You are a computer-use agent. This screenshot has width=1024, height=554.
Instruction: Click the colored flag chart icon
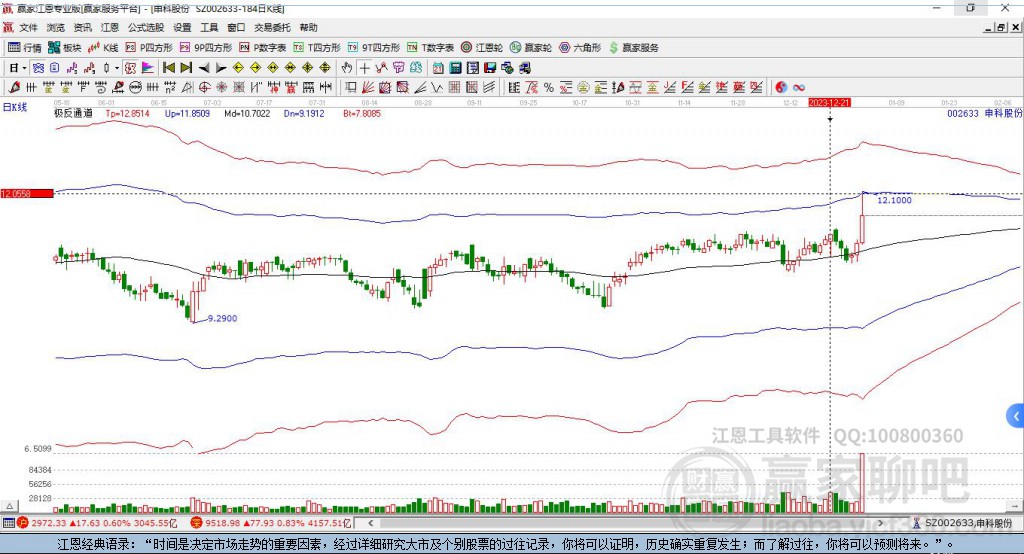148,68
